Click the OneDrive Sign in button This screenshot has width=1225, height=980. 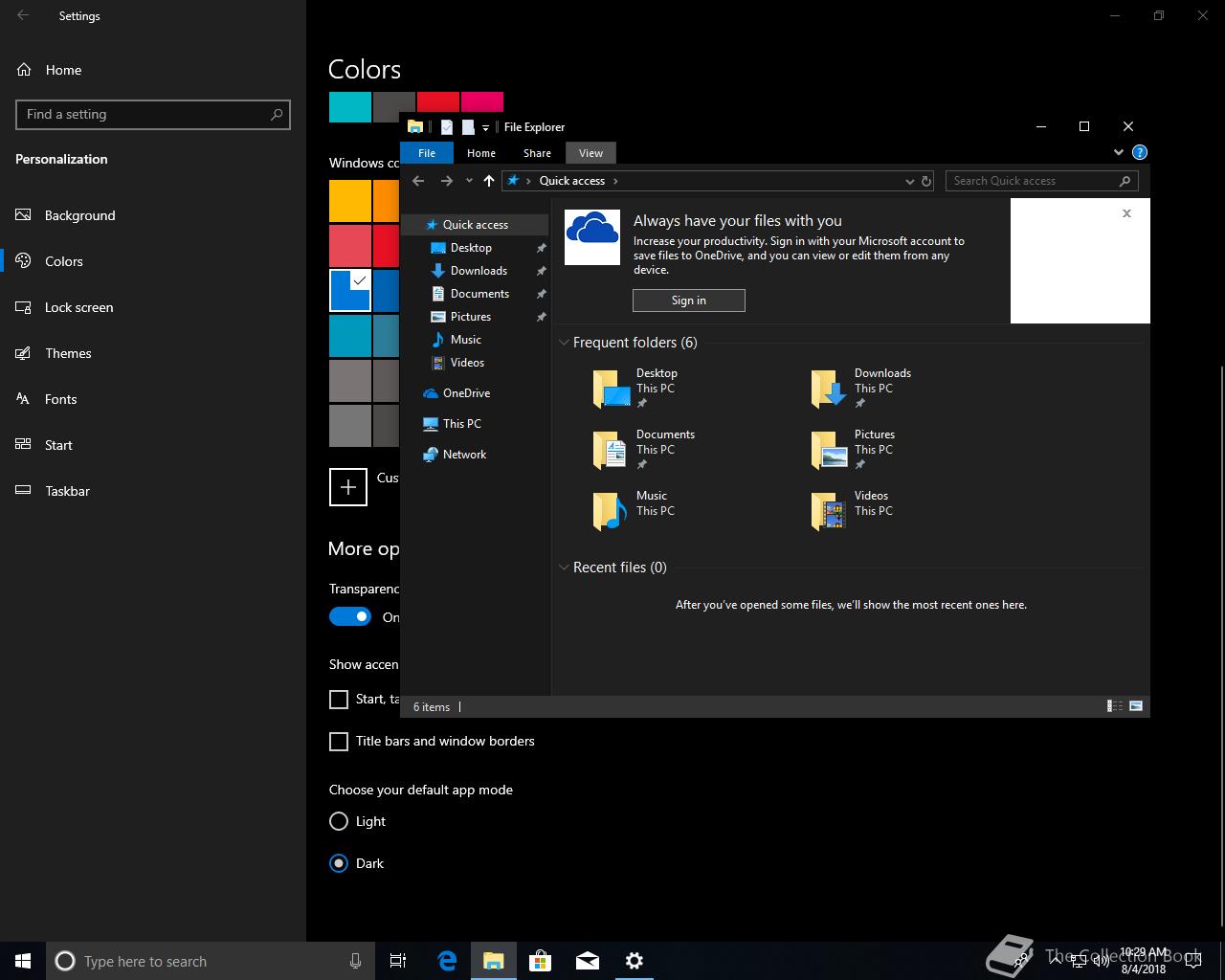689,301
